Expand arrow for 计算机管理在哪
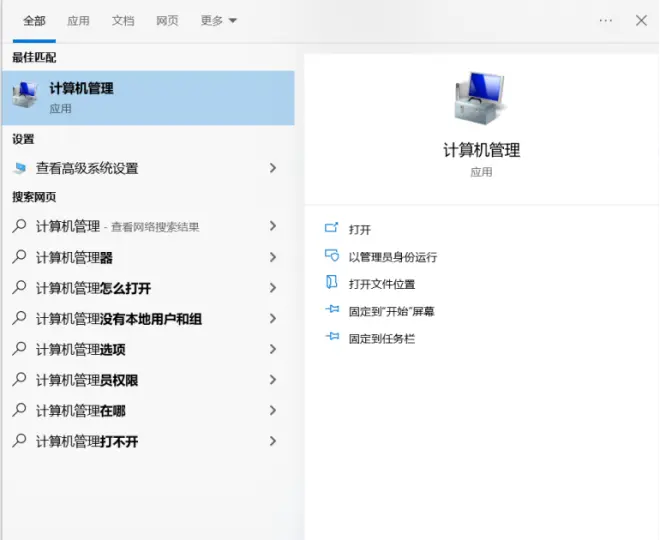This screenshot has width=660, height=540. tap(273, 410)
